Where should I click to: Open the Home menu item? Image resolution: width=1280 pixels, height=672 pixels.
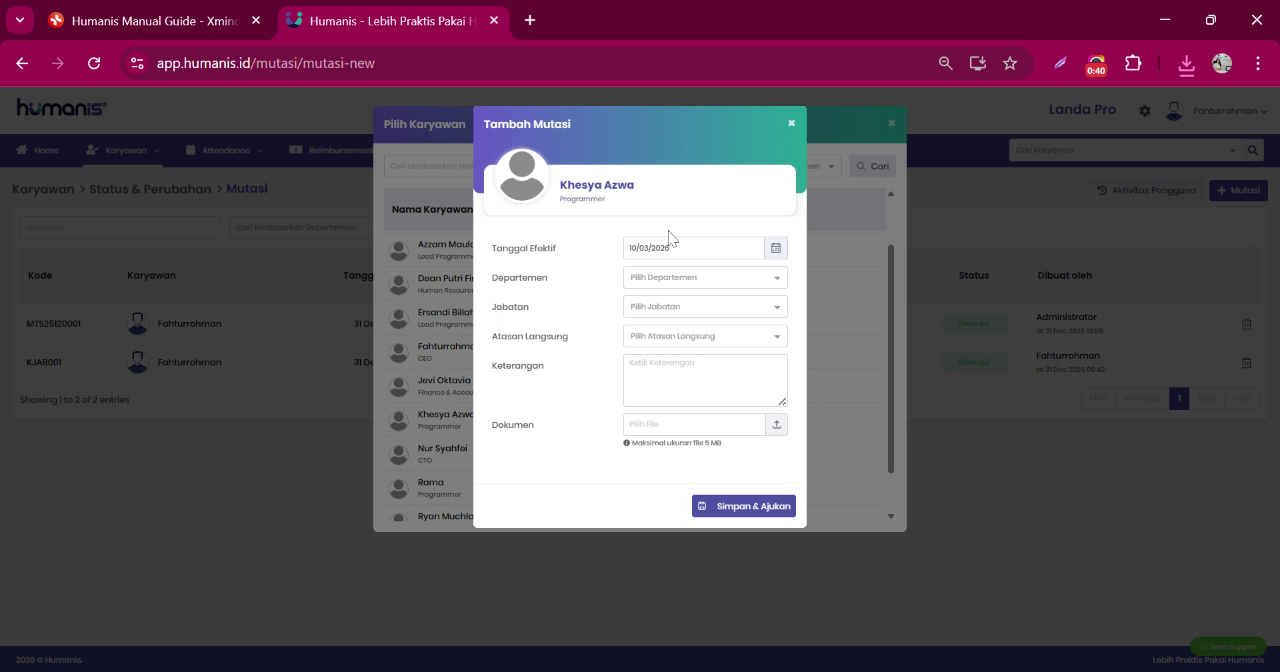point(38,150)
